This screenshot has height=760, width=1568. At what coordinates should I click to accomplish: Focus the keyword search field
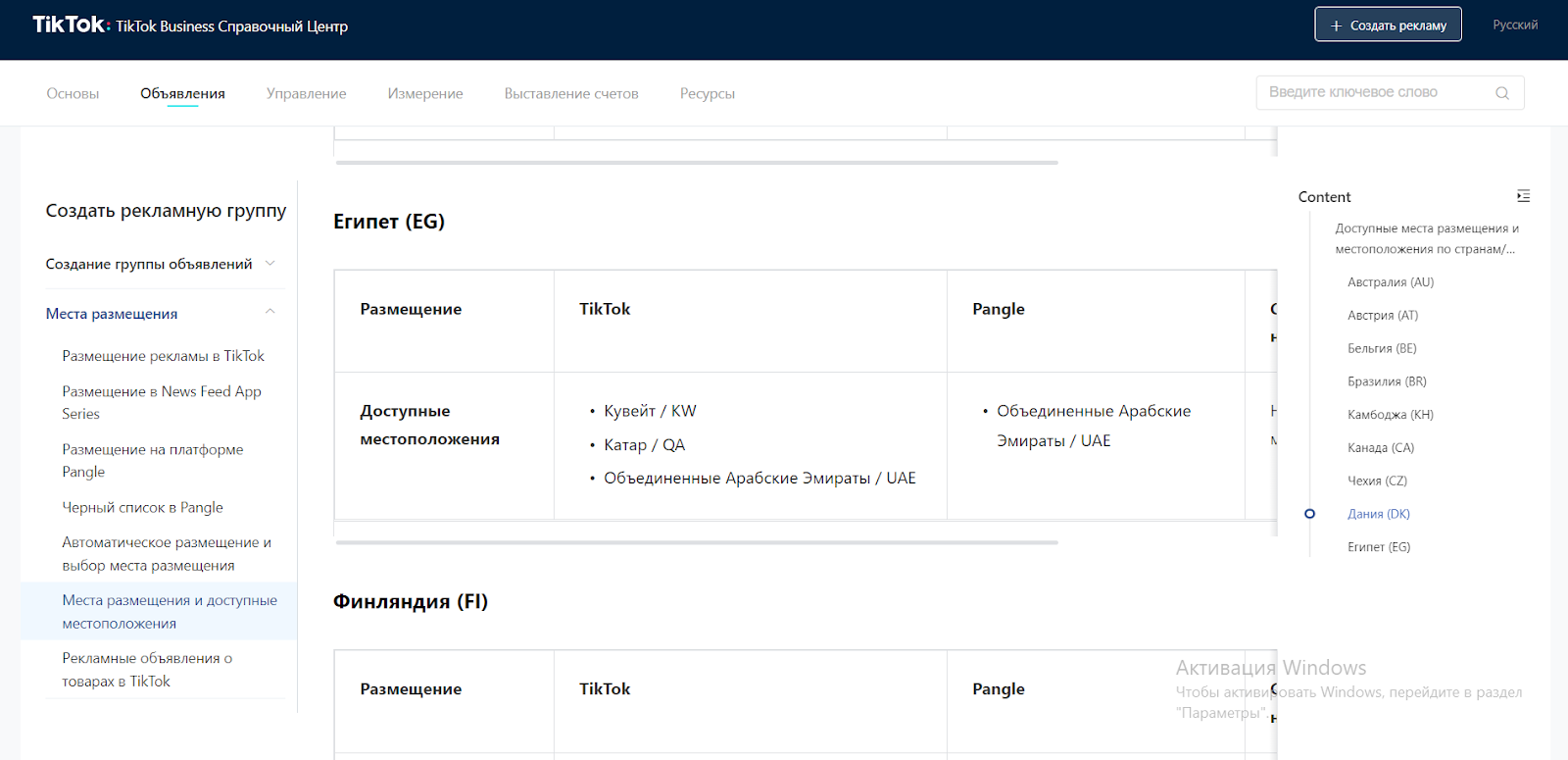pyautogui.click(x=1390, y=92)
